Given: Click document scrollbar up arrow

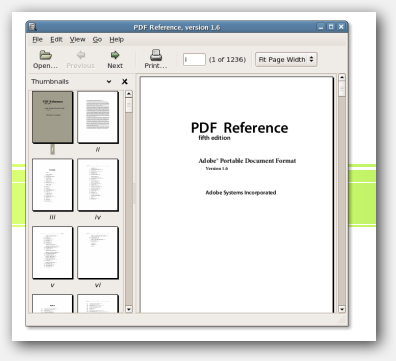Looking at the screenshot, I should [342, 77].
